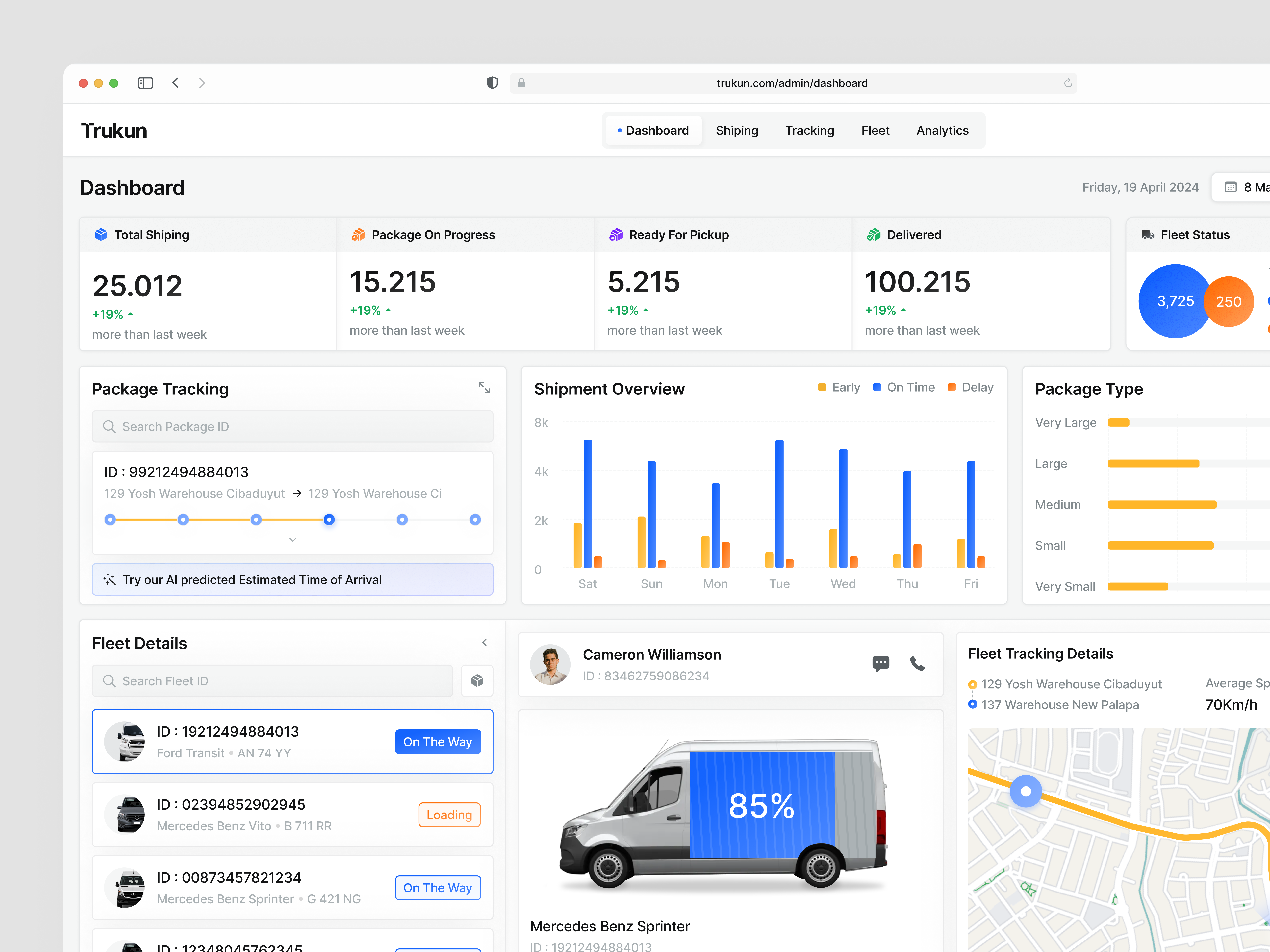Click the Very Small package type bar
Viewport: 1270px width, 952px height.
click(x=1138, y=586)
